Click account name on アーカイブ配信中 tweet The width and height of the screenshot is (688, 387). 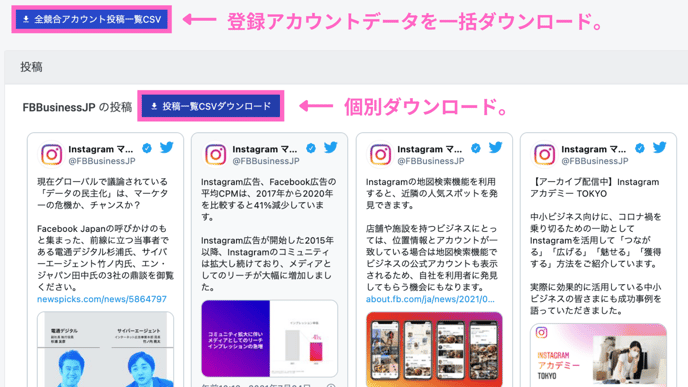[x=593, y=149]
